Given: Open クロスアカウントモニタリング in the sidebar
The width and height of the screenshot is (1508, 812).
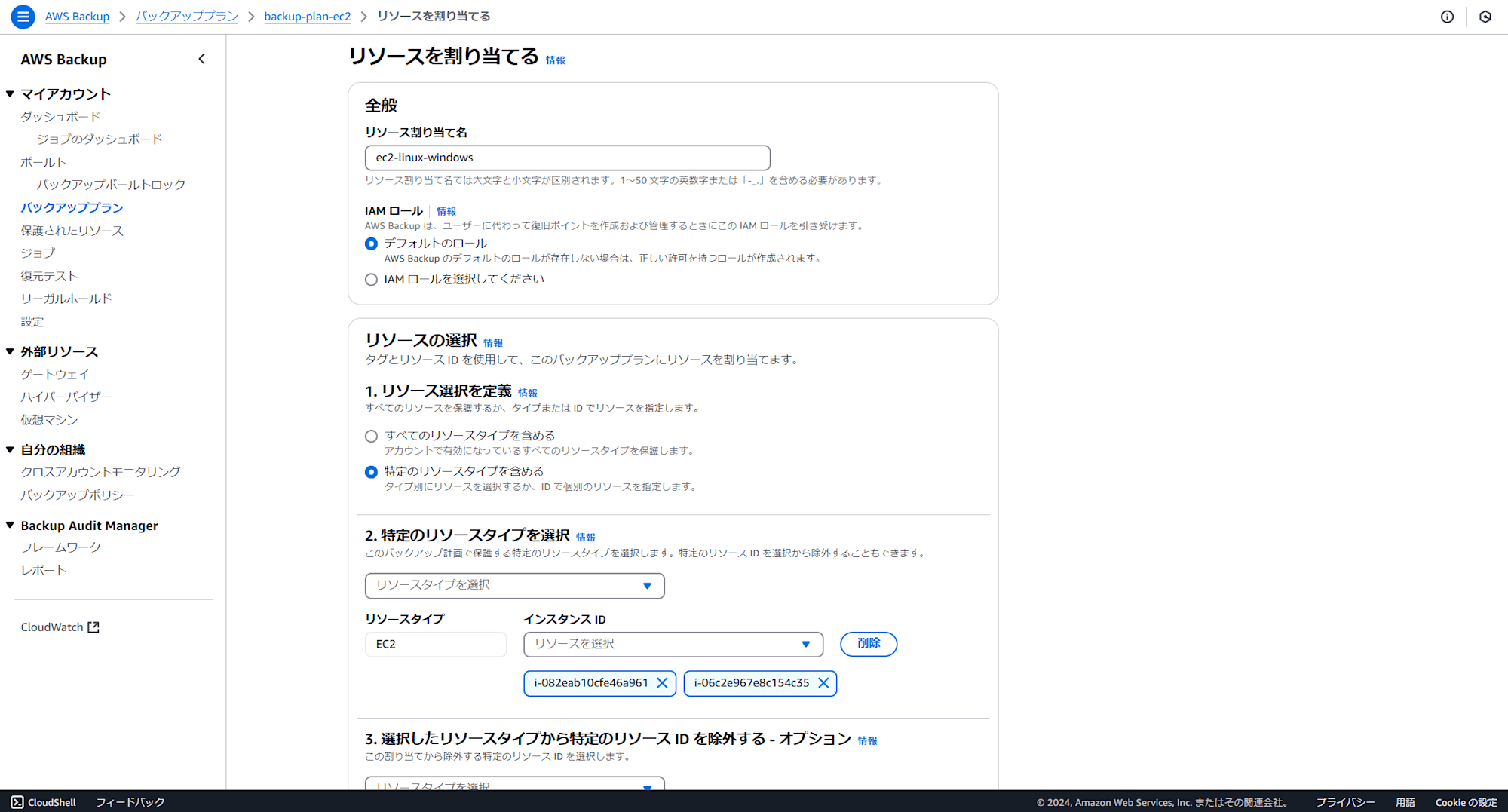Looking at the screenshot, I should (x=100, y=472).
